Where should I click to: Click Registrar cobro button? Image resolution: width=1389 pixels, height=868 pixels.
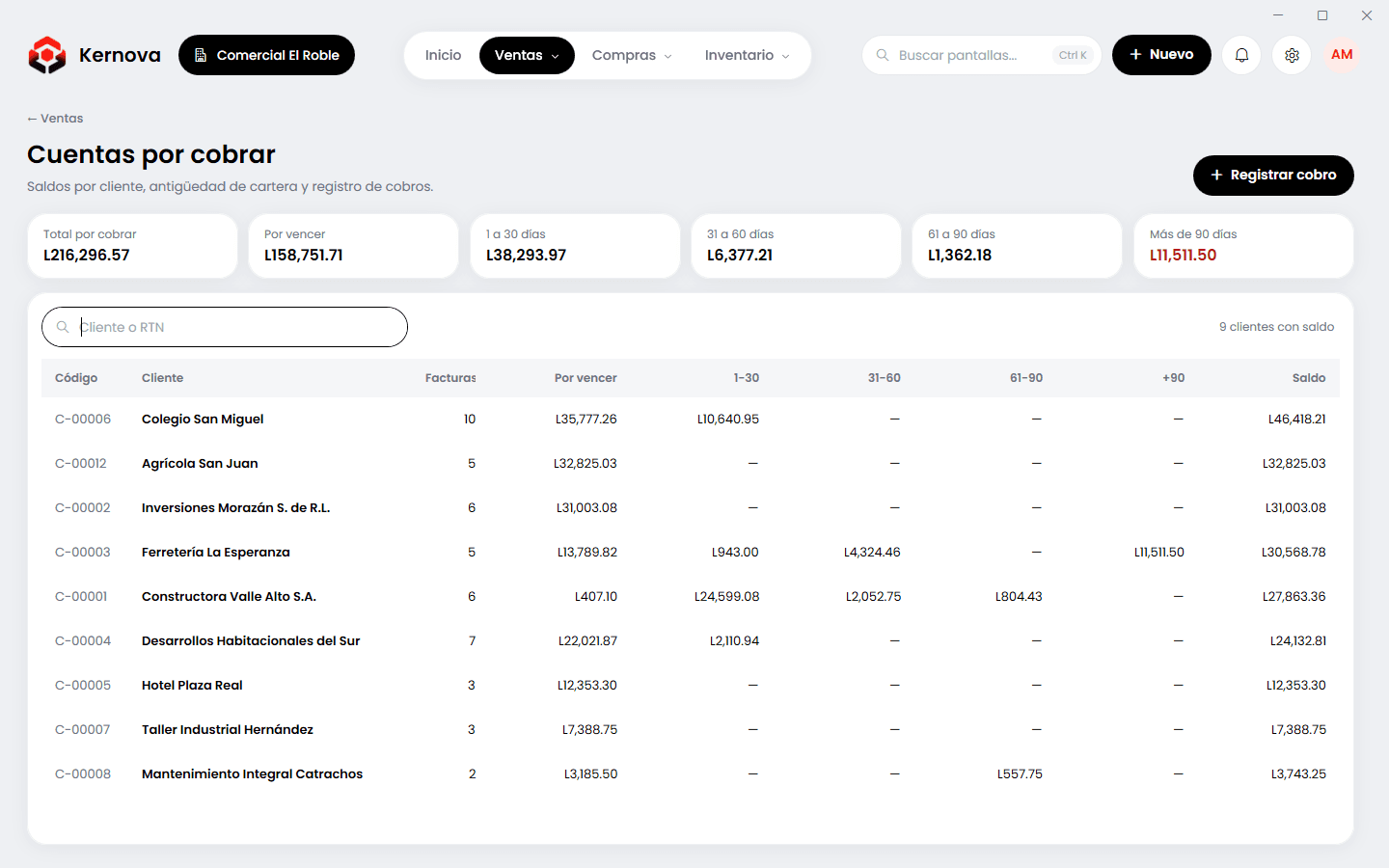tap(1273, 175)
